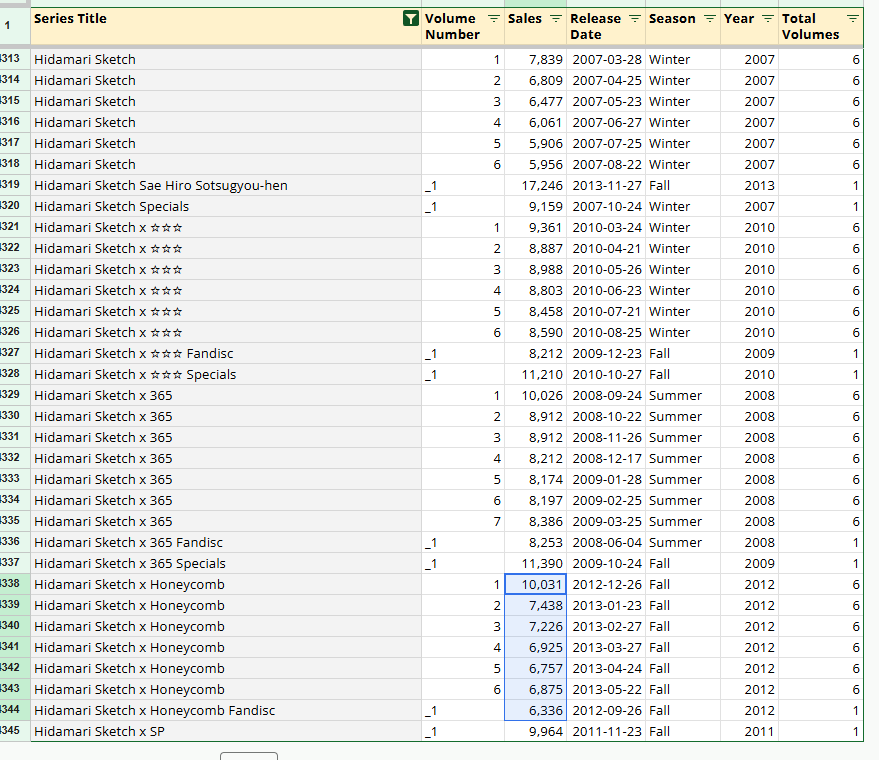Viewport: 879px width, 760px height.
Task: Select Sales value 5,906
Action: coord(535,143)
